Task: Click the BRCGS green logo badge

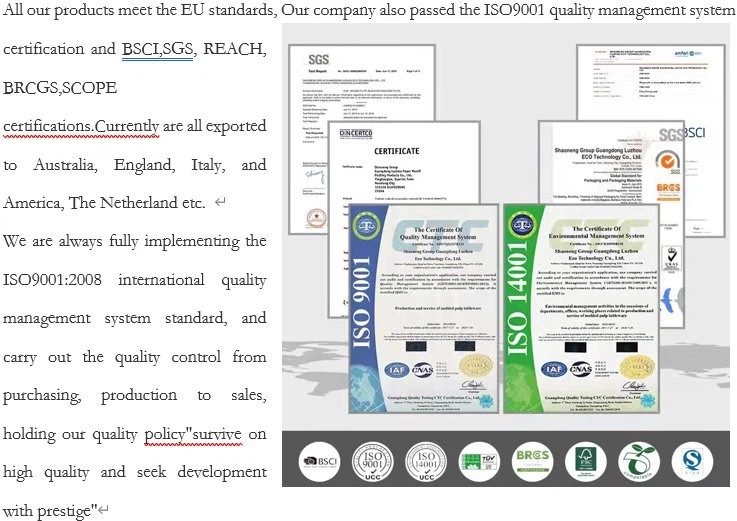Action: [528, 460]
